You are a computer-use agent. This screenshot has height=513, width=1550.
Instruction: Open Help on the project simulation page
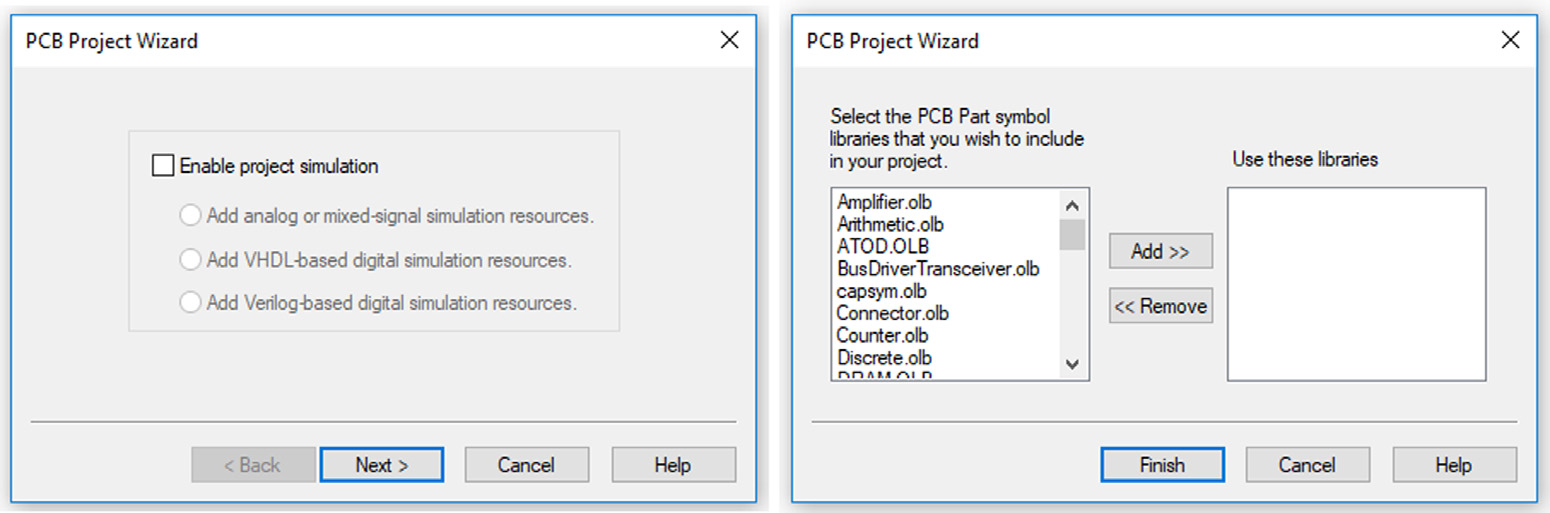click(x=673, y=465)
